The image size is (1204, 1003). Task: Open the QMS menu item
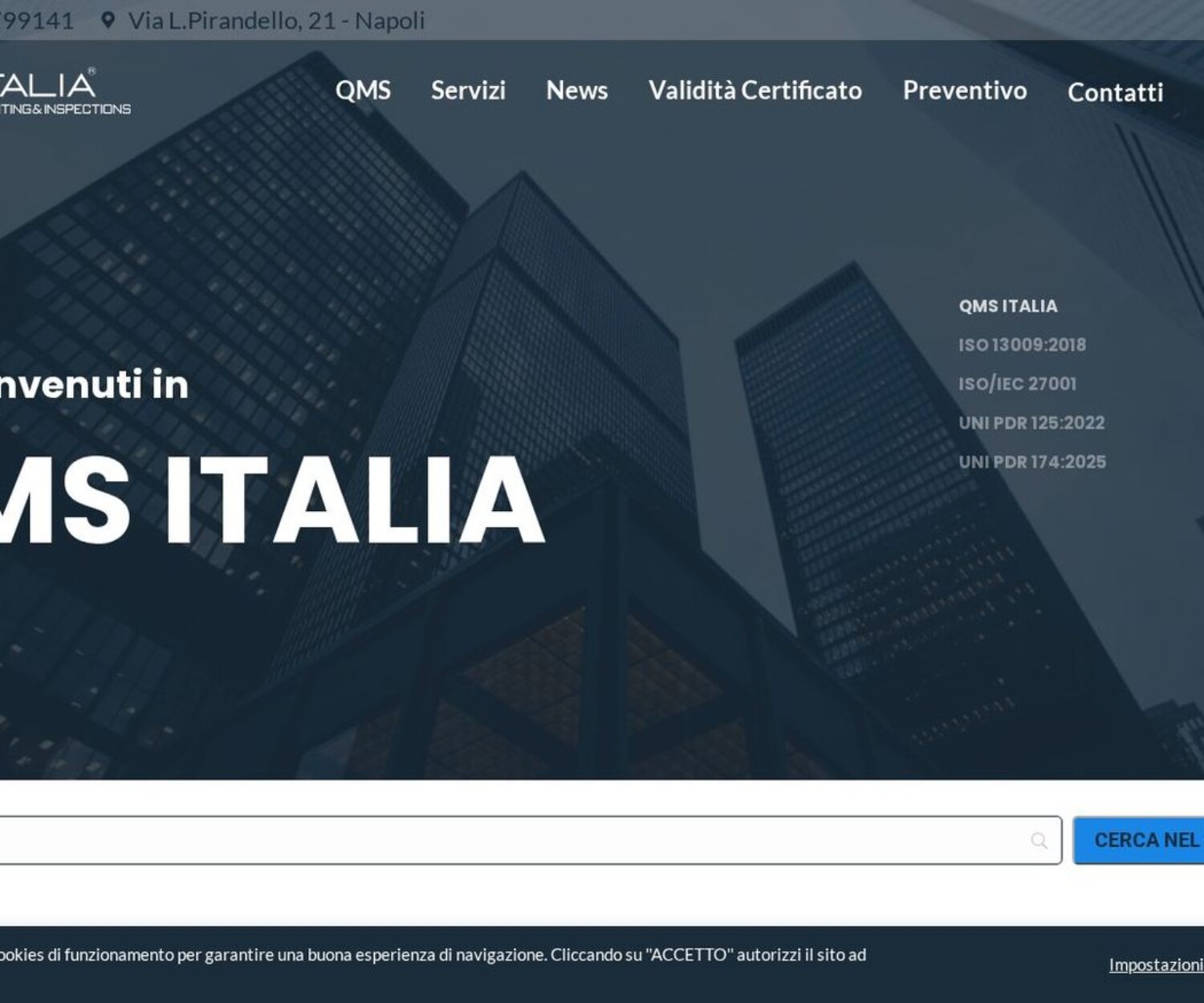[363, 90]
